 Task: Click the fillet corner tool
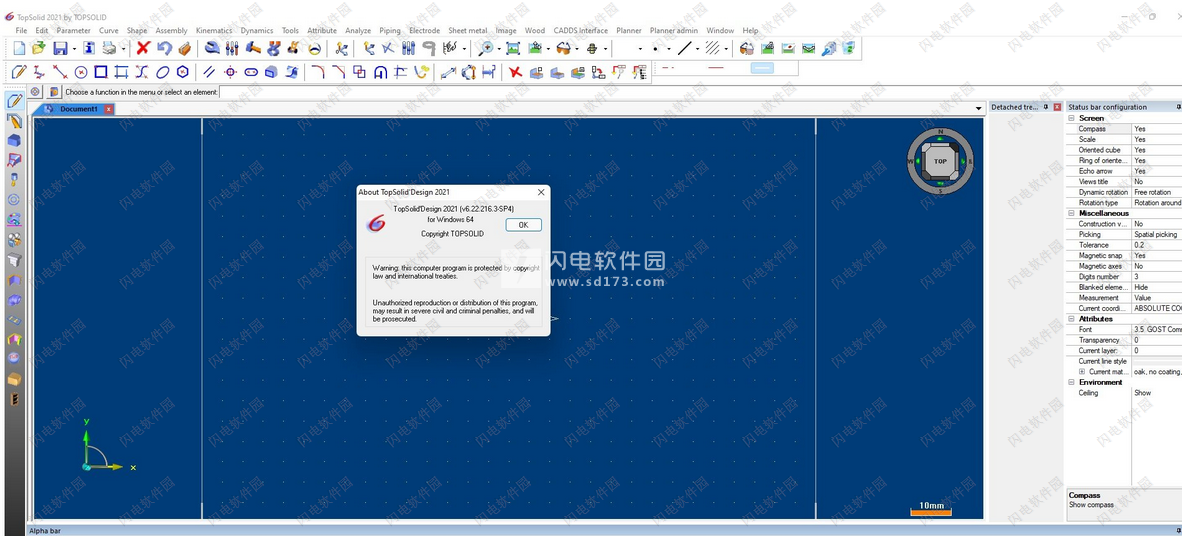(318, 72)
